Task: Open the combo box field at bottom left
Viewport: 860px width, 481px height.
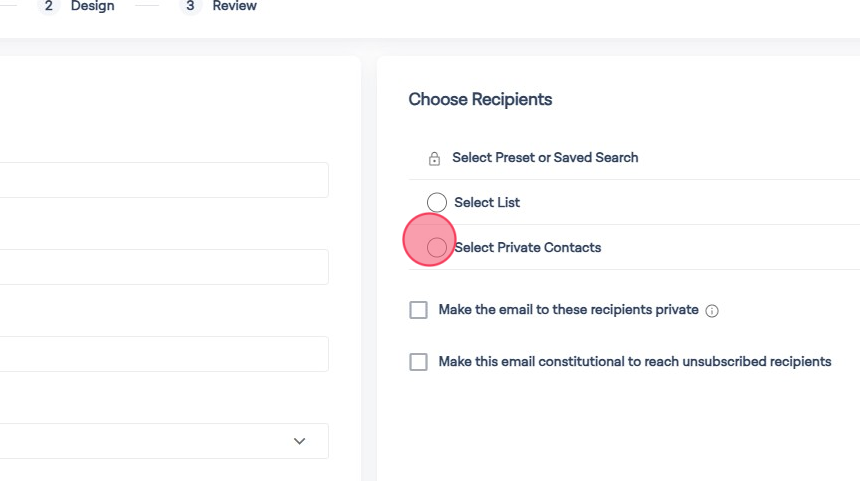Action: coord(150,441)
